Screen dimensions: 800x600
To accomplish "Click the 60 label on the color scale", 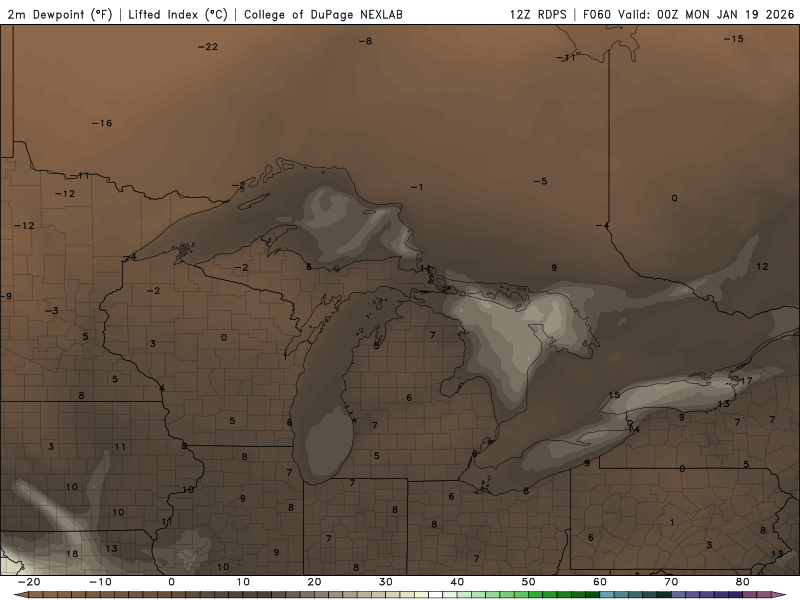I will [600, 582].
